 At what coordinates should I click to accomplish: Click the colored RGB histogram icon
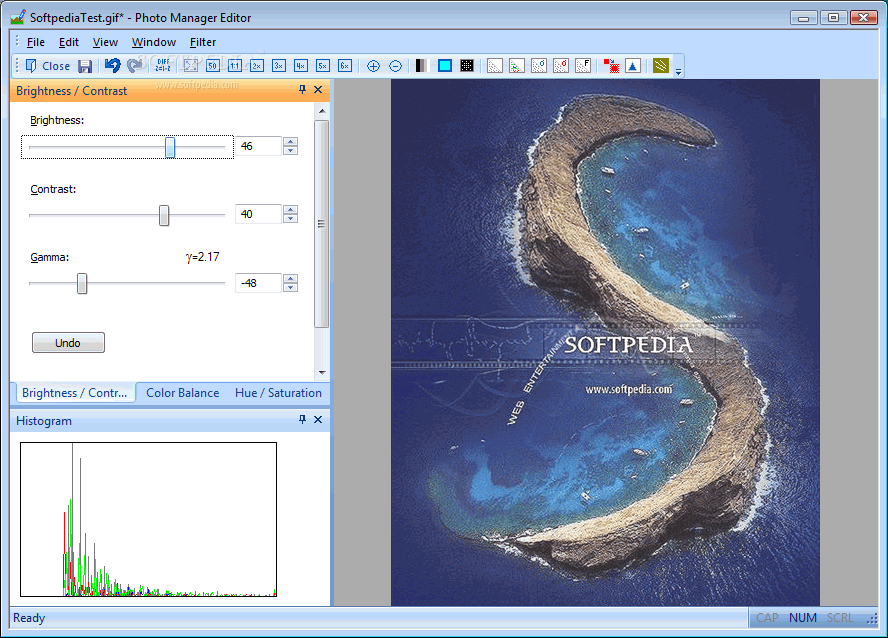[x=516, y=66]
